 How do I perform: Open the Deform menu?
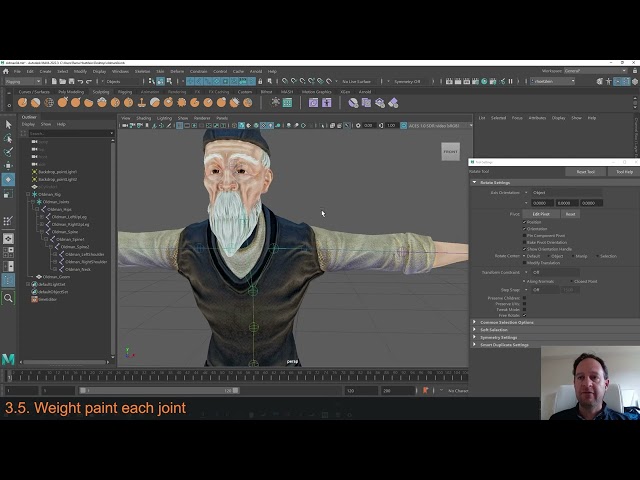pyautogui.click(x=177, y=71)
